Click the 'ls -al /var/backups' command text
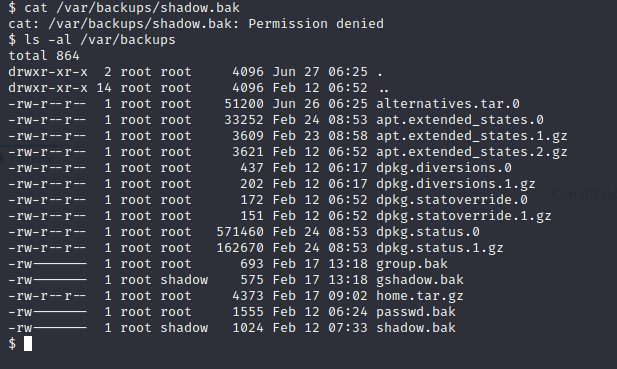Viewport: 617px width, 369px height. [x=100, y=40]
